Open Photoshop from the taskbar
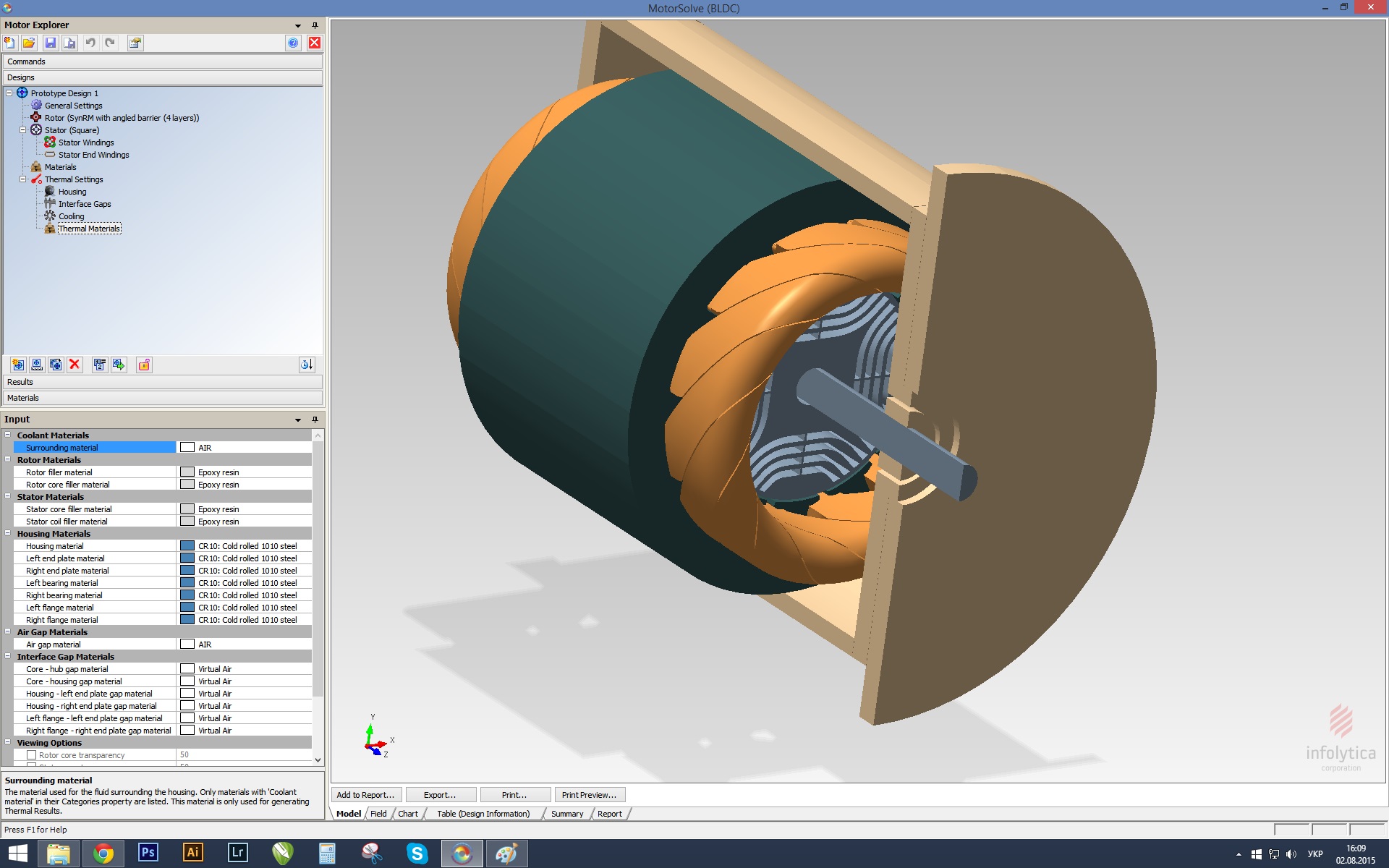Screen dimensions: 1389x868 (148, 853)
